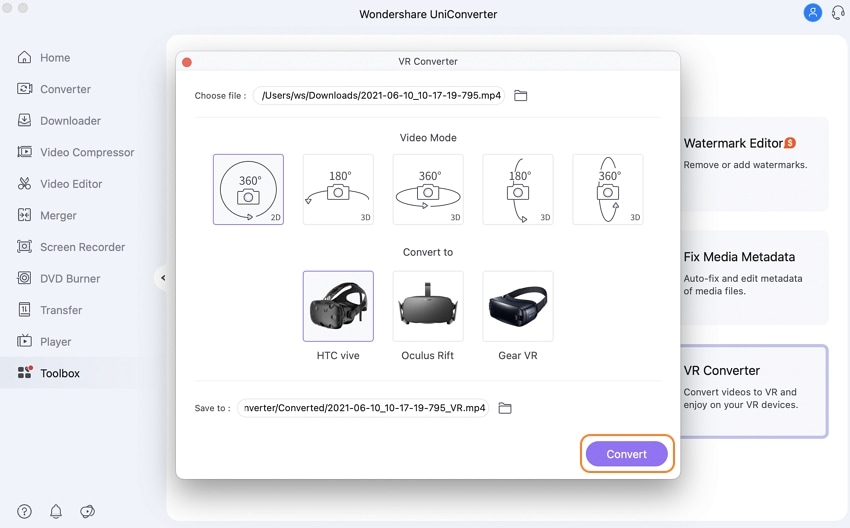This screenshot has width=850, height=528.
Task: Open the feedback chat icon
Action: [x=87, y=511]
